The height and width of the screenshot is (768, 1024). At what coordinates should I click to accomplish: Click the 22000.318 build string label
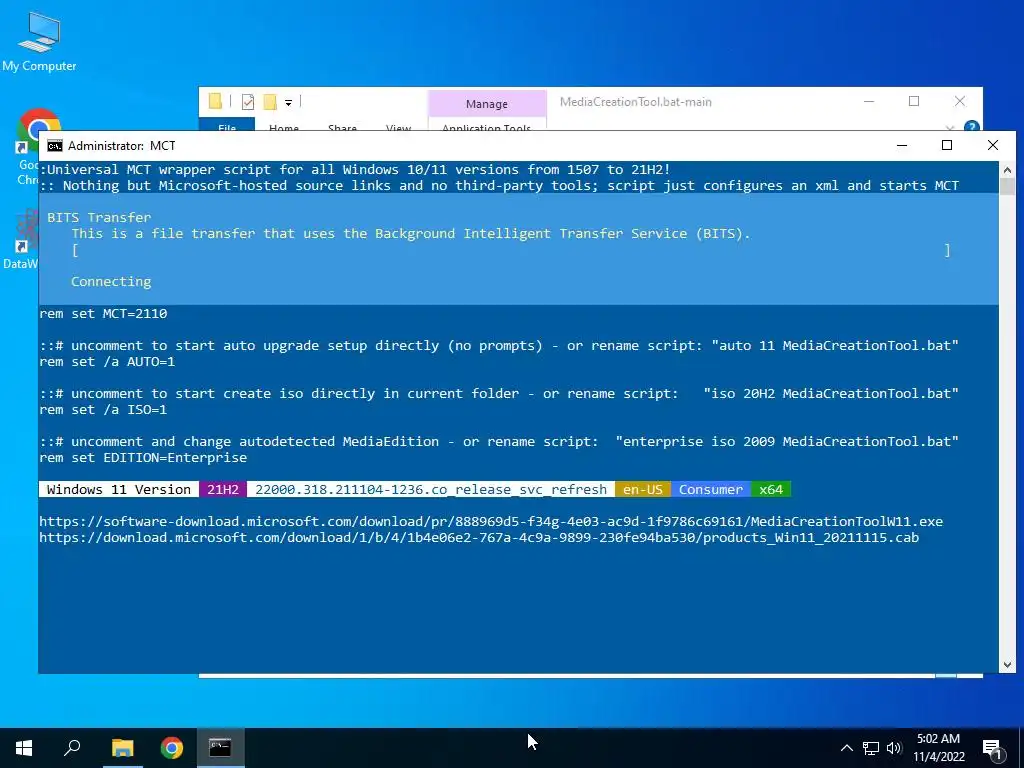coord(431,489)
